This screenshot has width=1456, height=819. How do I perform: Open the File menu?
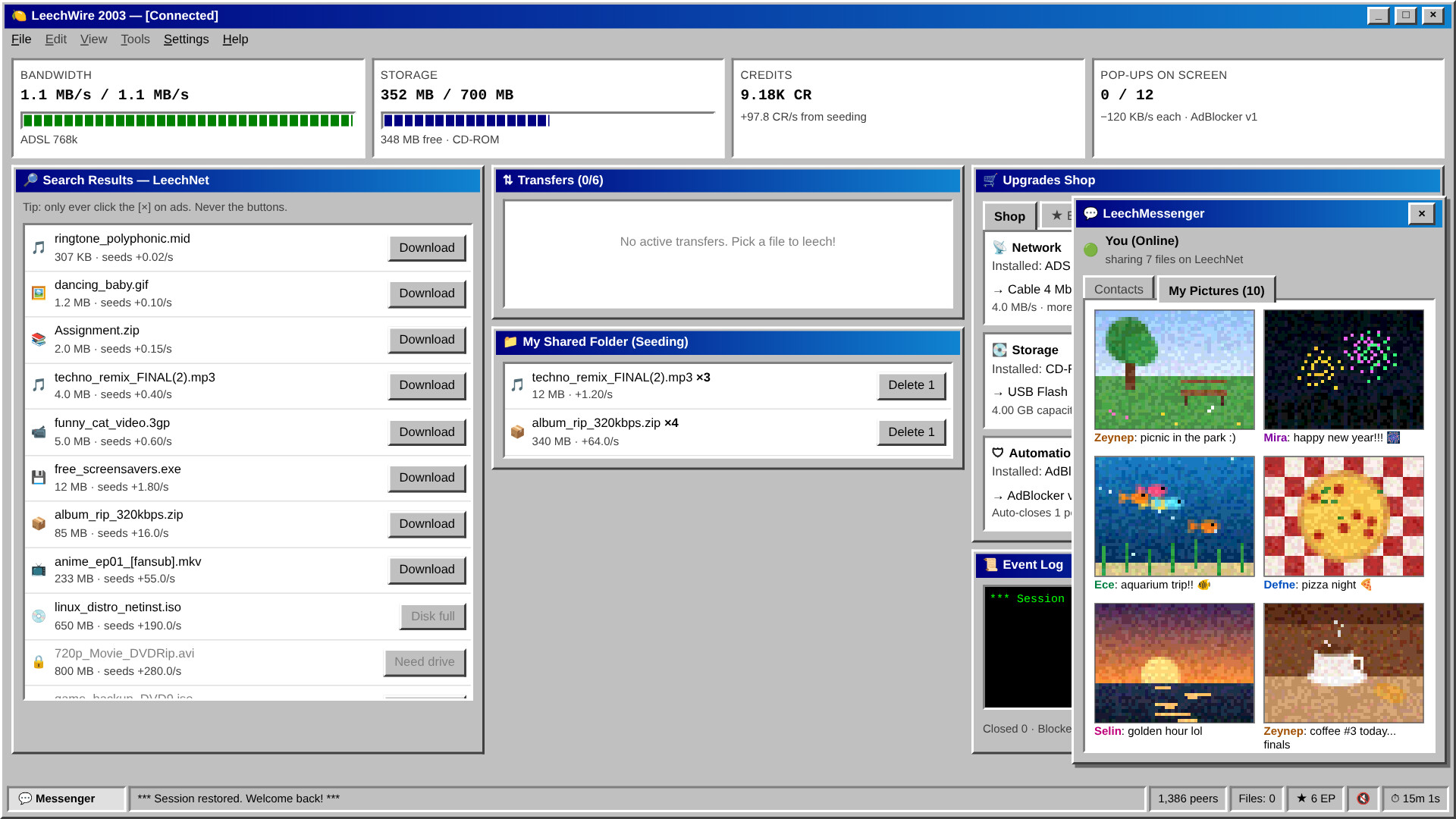[x=21, y=39]
